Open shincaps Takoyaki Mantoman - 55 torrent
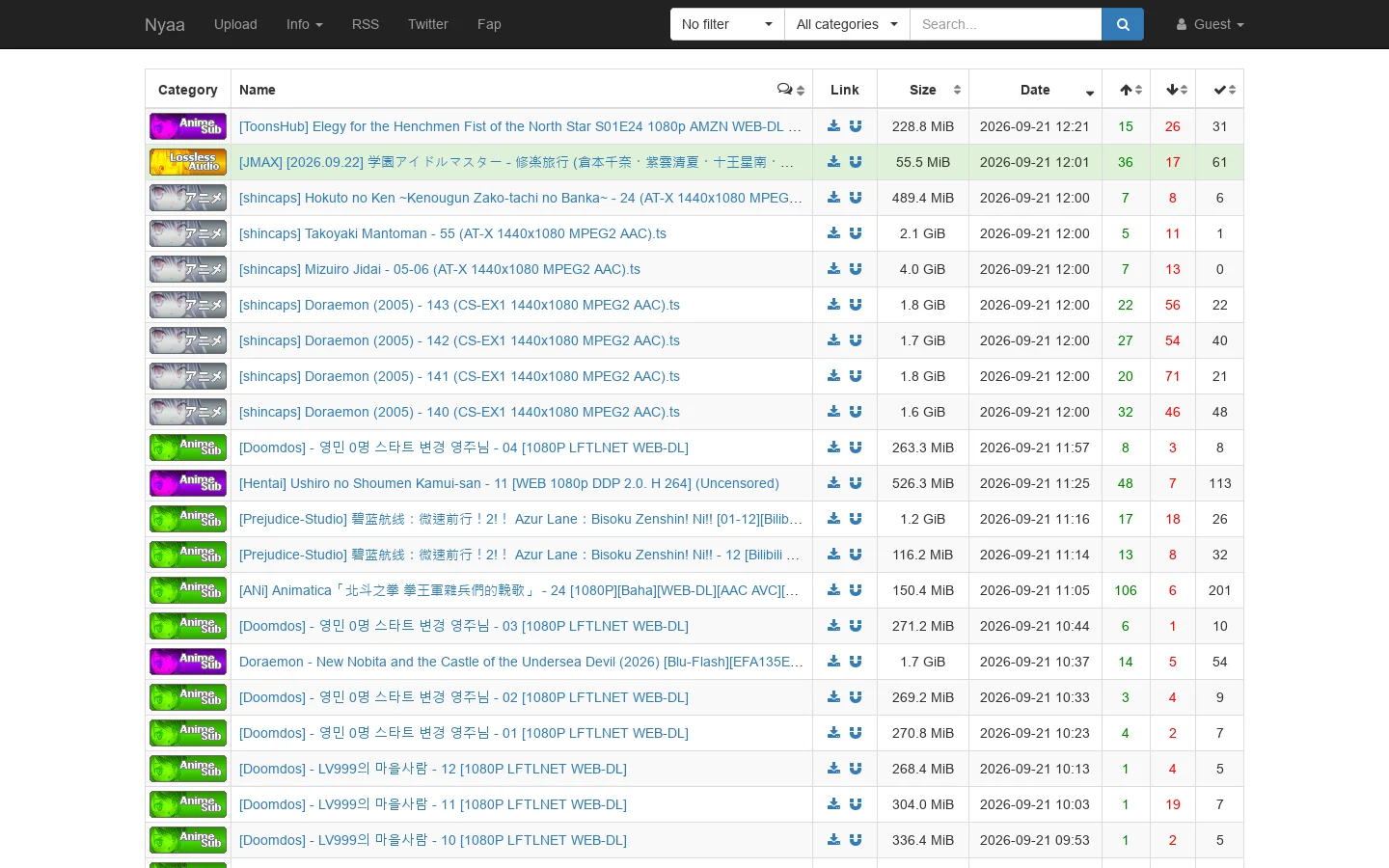This screenshot has height=868, width=1389. coord(452,233)
